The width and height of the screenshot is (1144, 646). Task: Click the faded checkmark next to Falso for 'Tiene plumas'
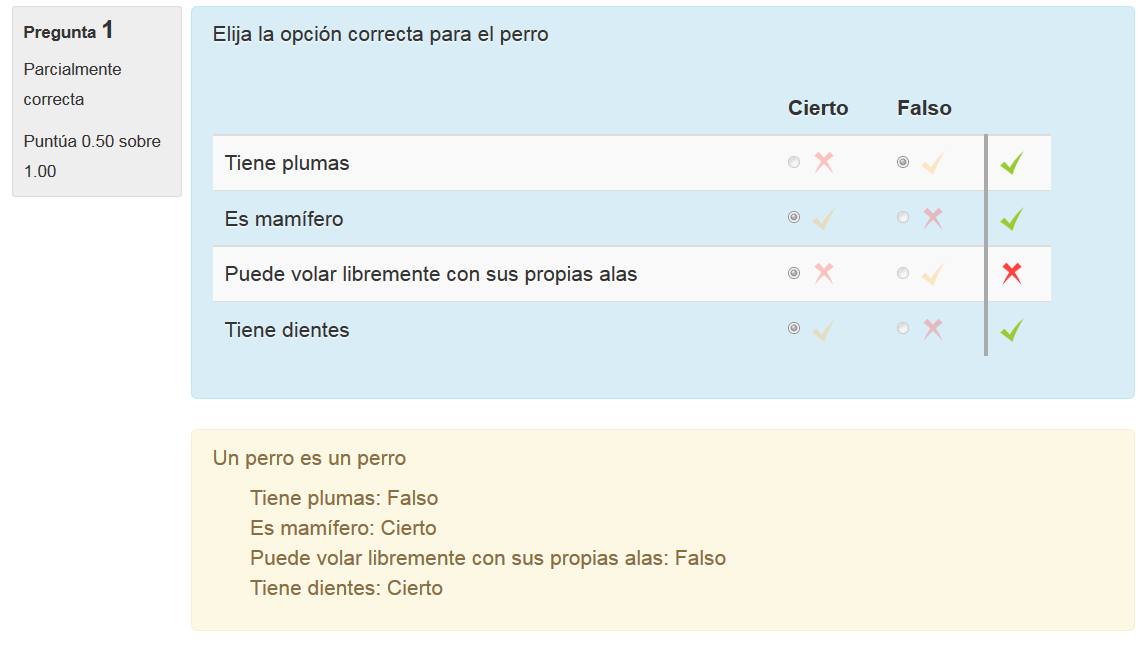pyautogui.click(x=932, y=162)
